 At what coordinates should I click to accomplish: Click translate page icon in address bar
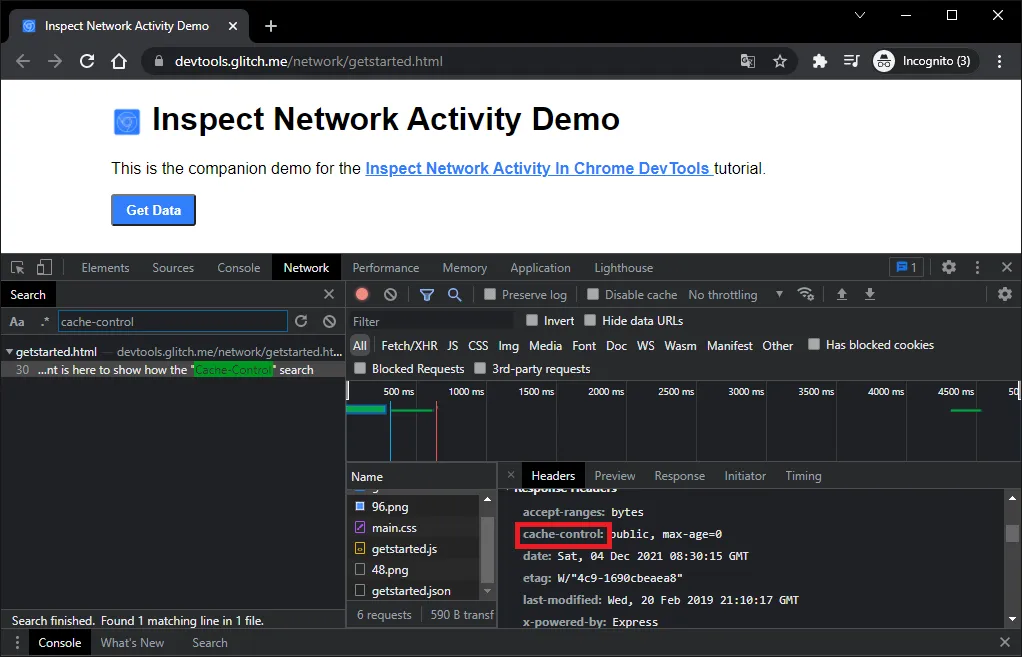coord(748,61)
